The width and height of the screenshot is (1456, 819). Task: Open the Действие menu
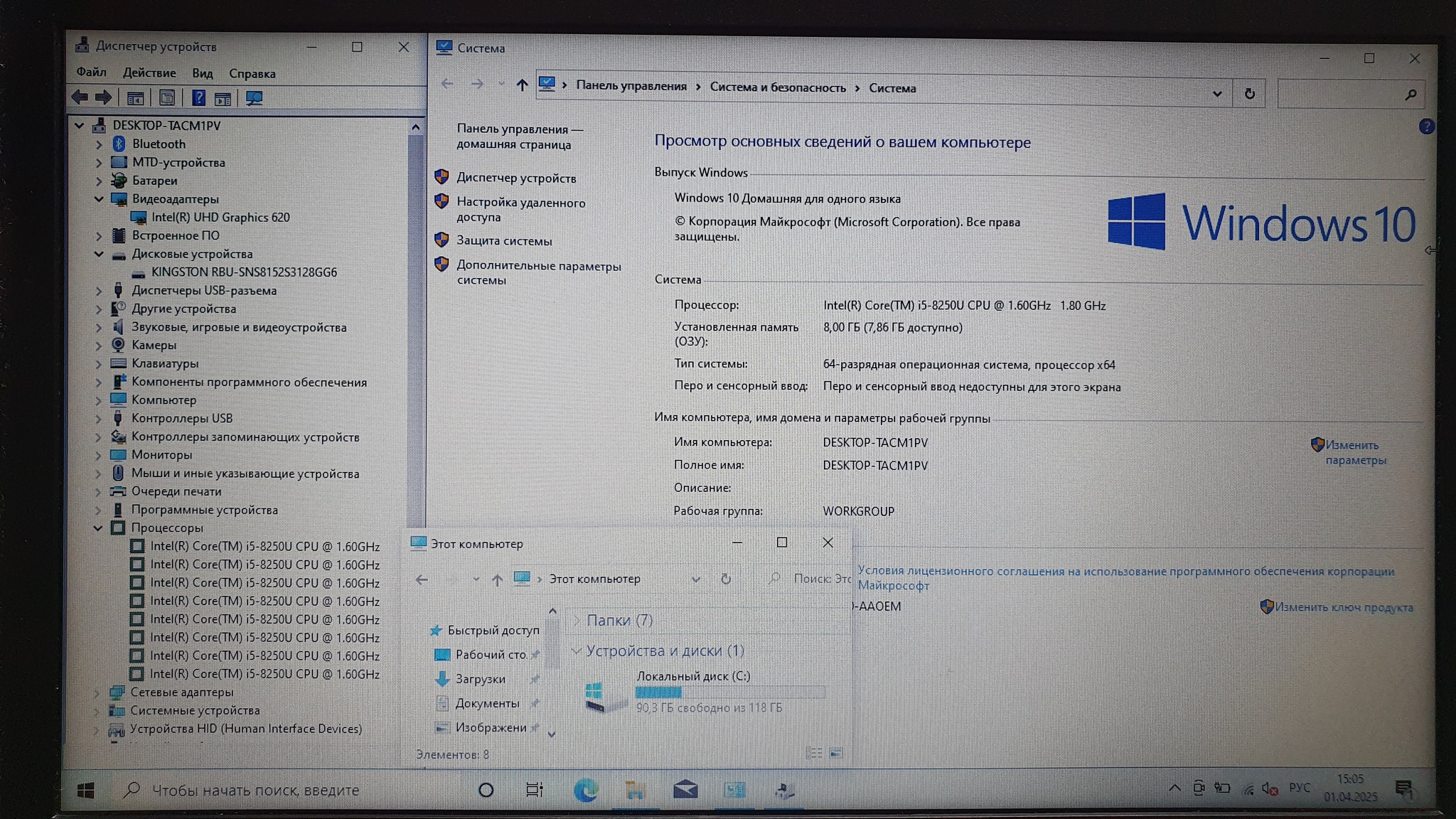(x=149, y=73)
